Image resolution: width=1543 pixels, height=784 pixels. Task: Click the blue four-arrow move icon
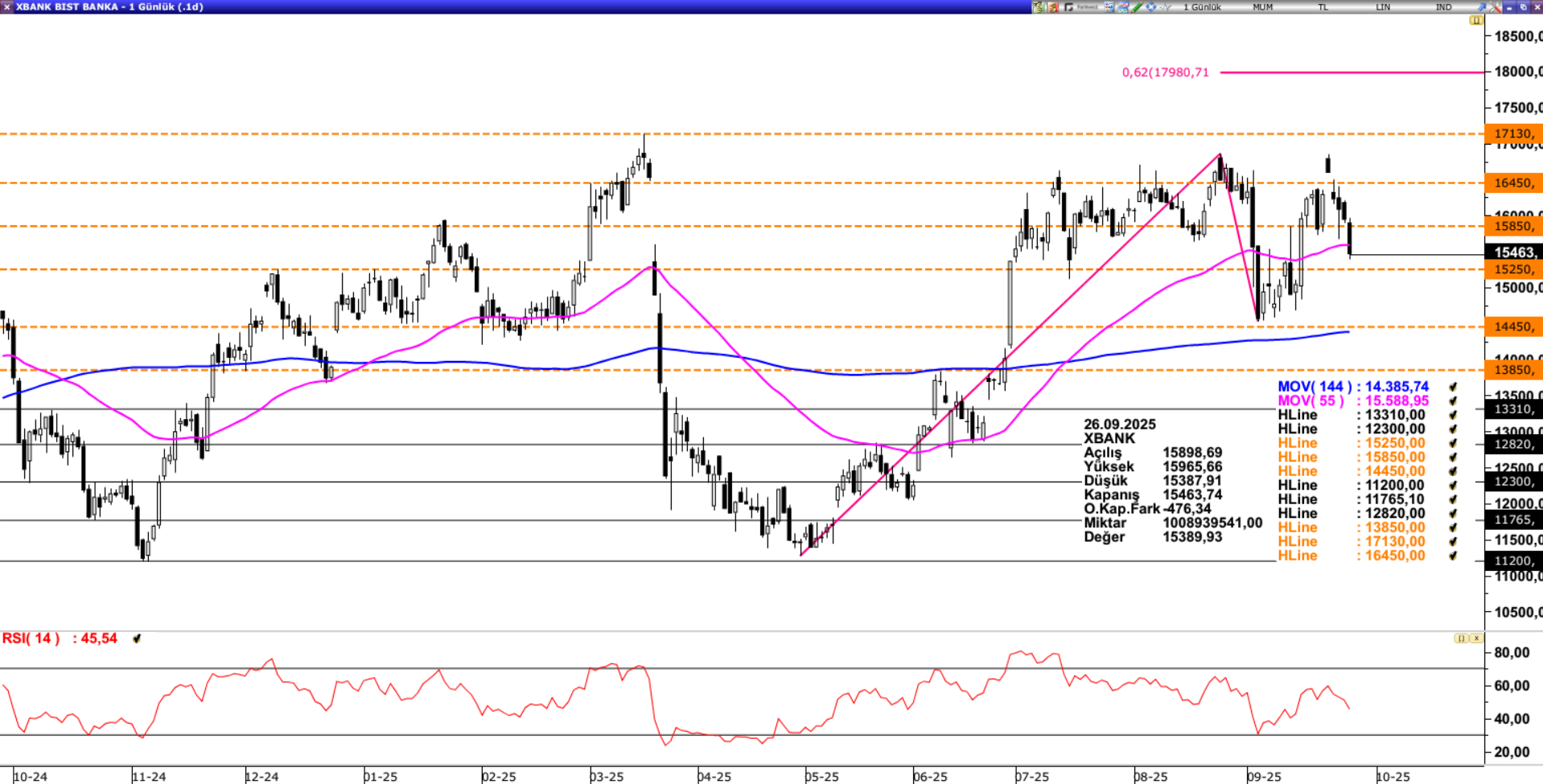click(x=1151, y=6)
